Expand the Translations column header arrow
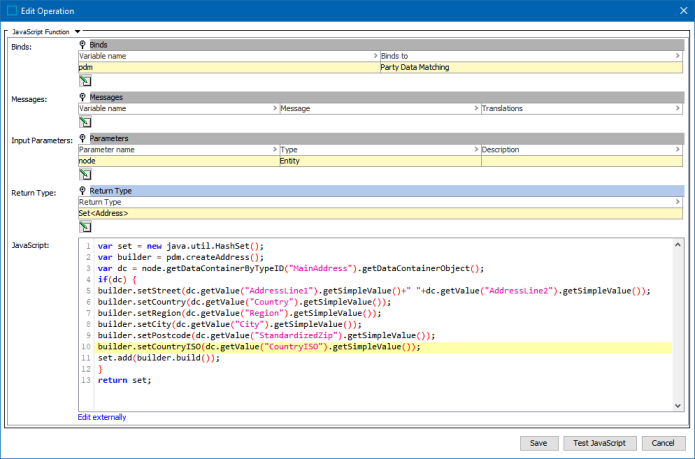 coord(678,108)
